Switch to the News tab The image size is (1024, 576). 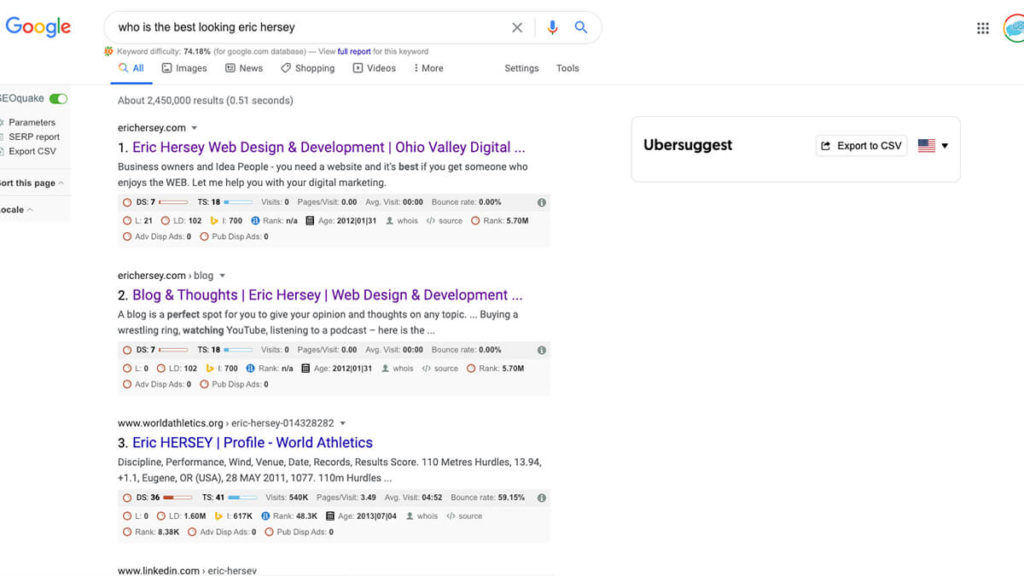click(244, 68)
